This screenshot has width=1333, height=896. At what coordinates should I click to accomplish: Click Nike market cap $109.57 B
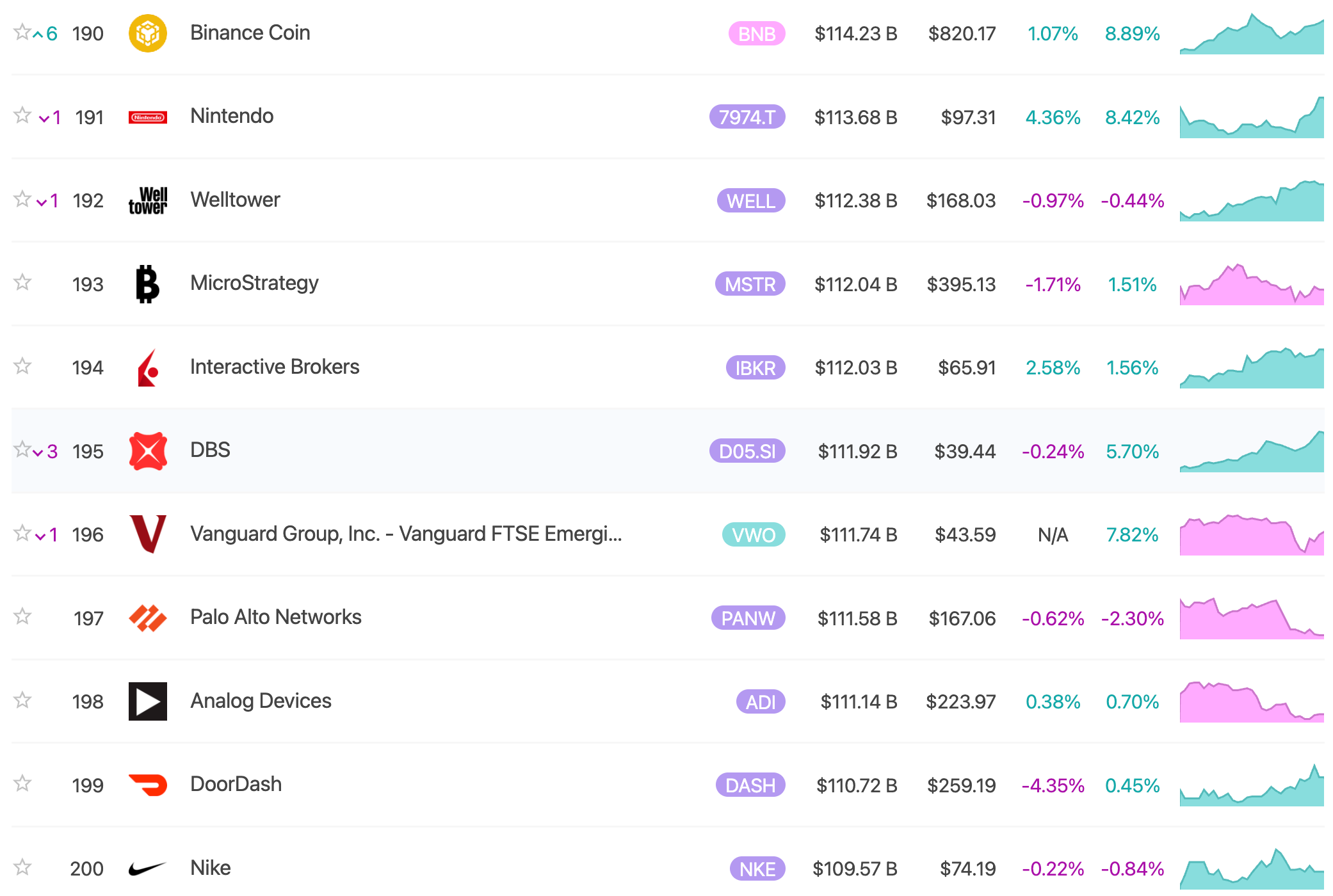(x=855, y=869)
